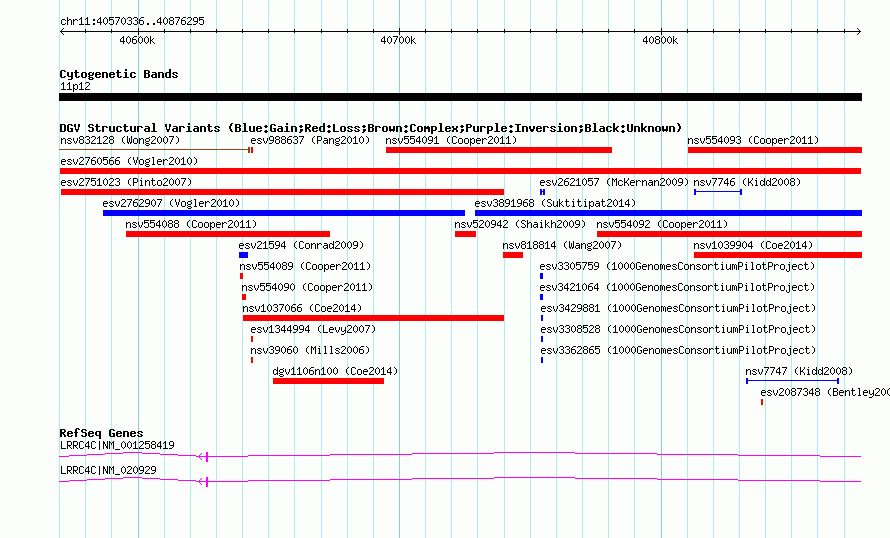Click the esv2751023 (Pinto2007) label
Screen dimensions: 890x538
pyautogui.click(x=126, y=182)
